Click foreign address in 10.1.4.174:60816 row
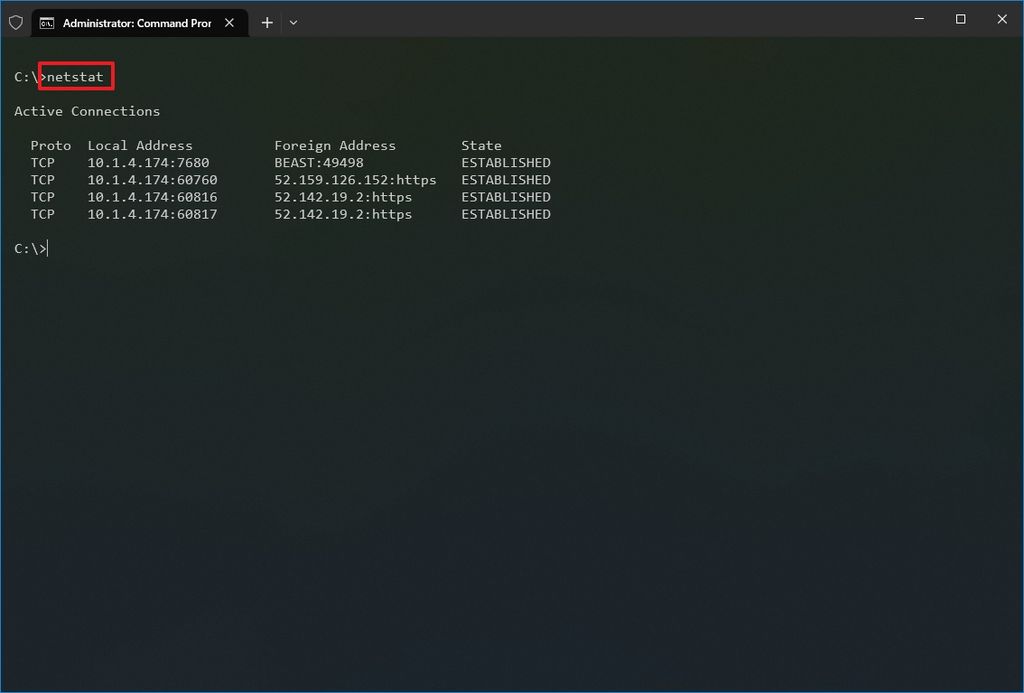 (343, 197)
